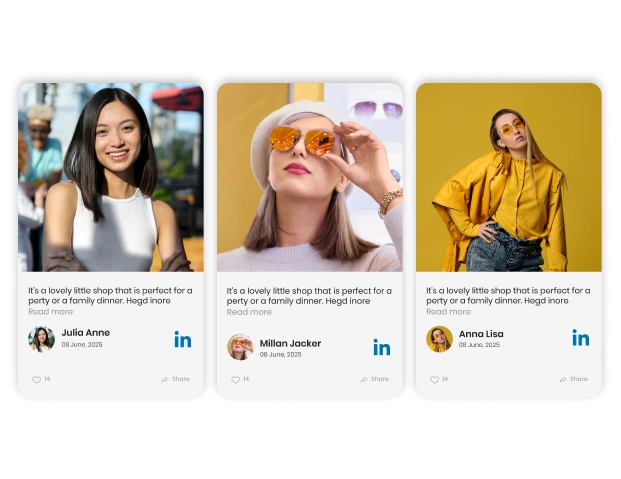621x479 pixels.
Task: Click the Julia Anne name link
Action: click(x=86, y=333)
